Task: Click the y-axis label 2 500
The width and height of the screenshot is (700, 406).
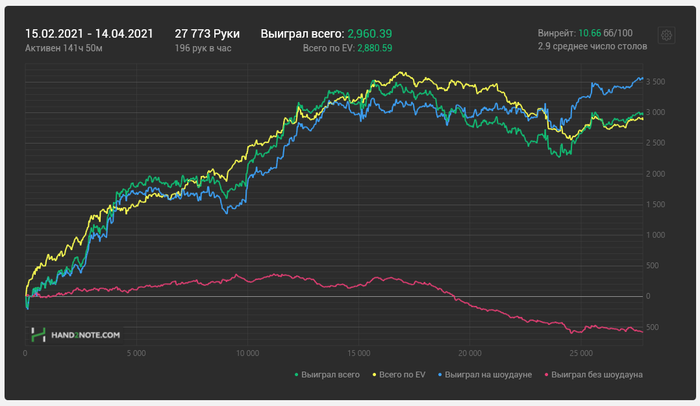Action: pos(655,143)
